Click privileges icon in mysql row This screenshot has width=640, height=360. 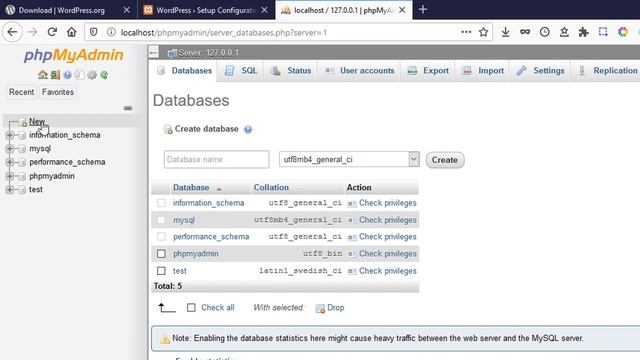[x=352, y=220]
